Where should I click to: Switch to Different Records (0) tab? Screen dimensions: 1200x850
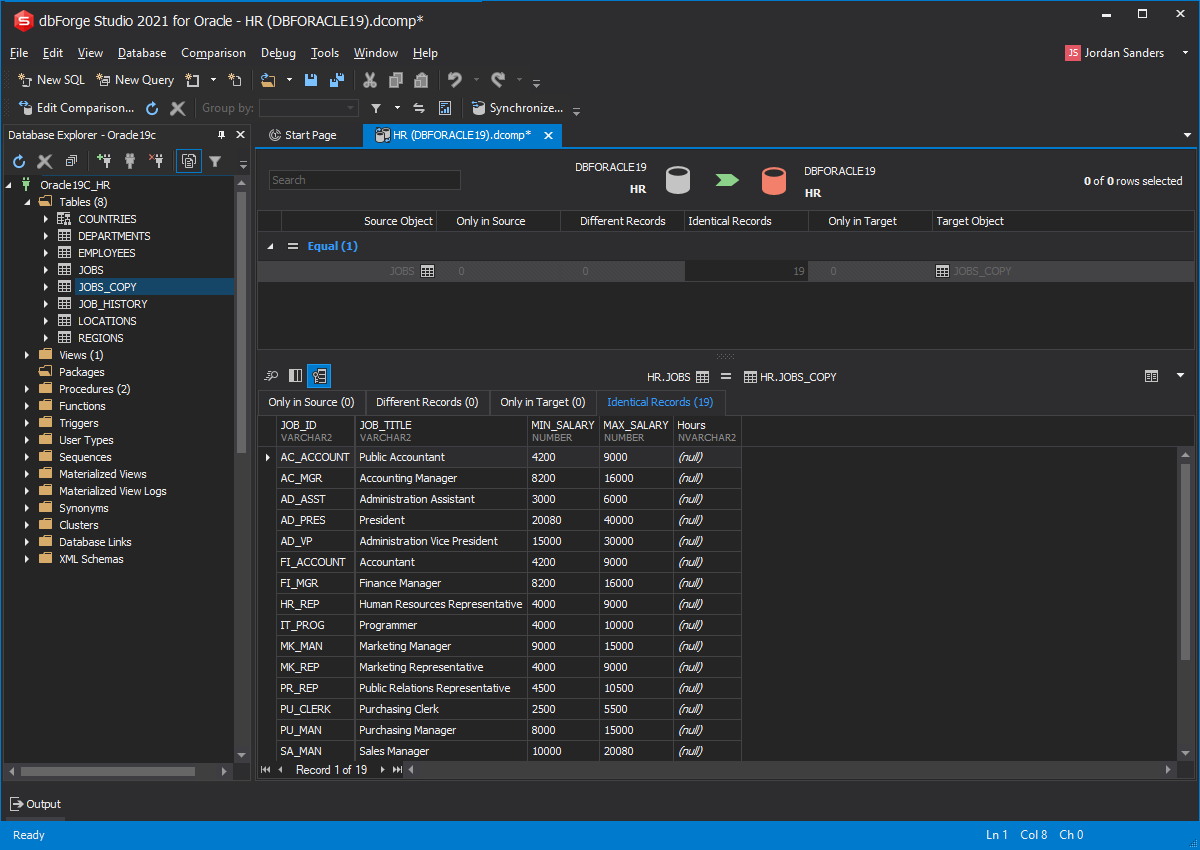(x=427, y=402)
